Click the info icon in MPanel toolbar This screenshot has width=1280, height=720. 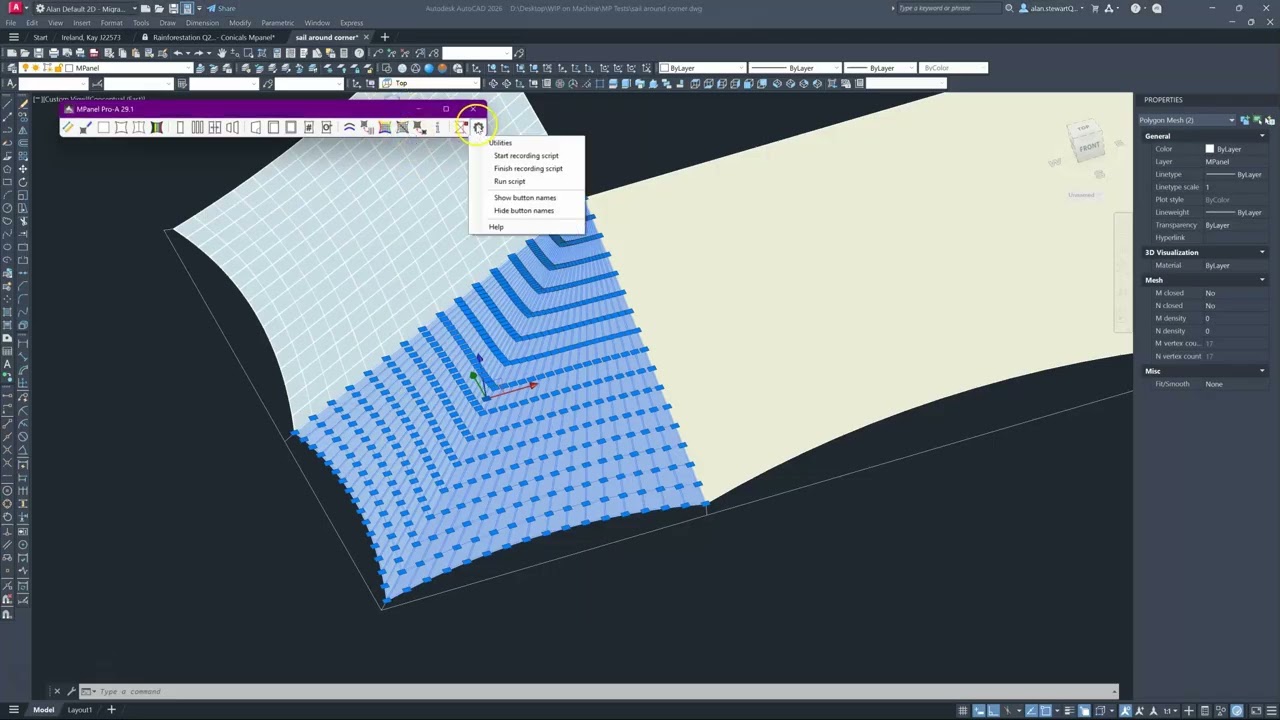pos(437,127)
